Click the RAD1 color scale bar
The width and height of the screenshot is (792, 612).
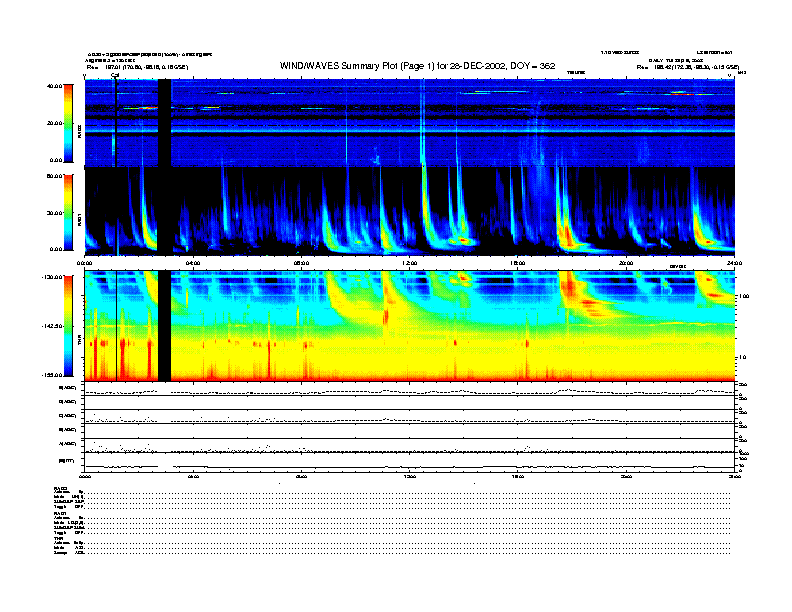click(68, 212)
